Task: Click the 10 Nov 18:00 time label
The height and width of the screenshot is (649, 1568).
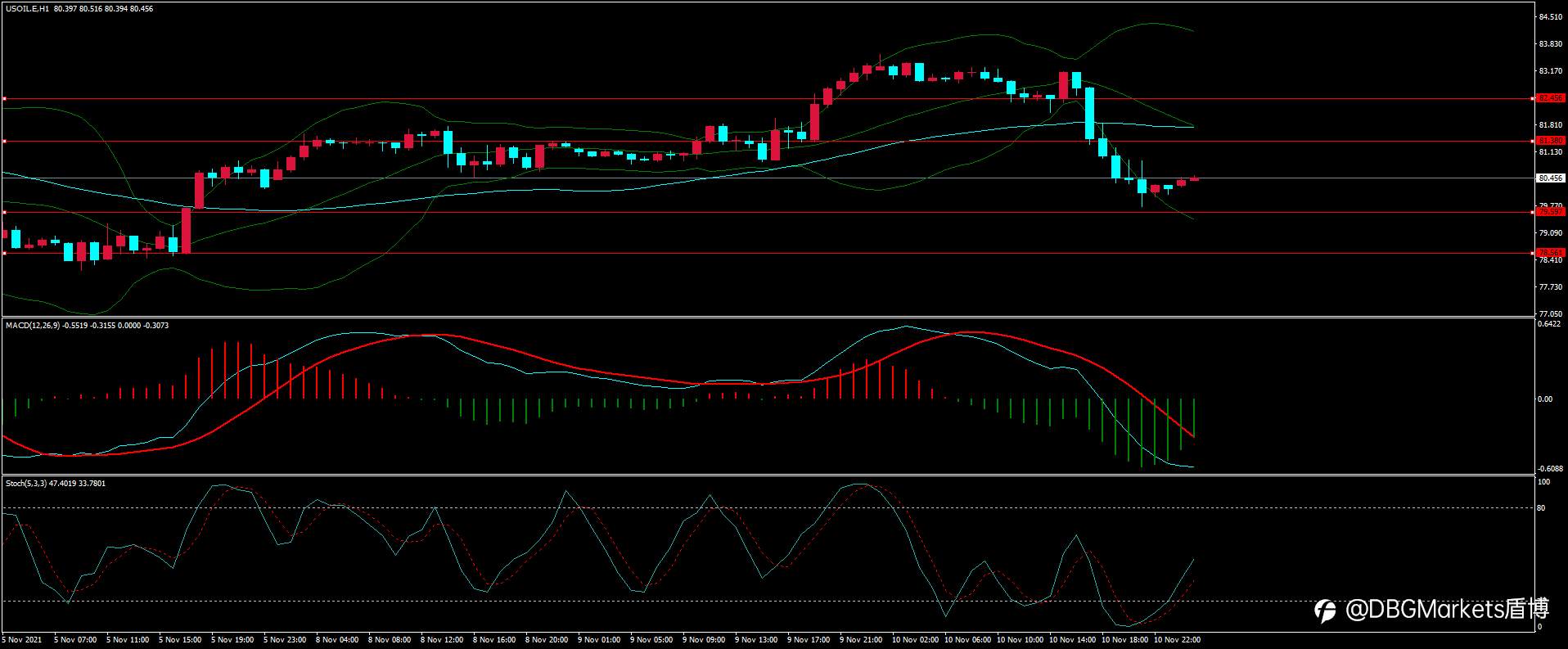Action: tap(1124, 640)
